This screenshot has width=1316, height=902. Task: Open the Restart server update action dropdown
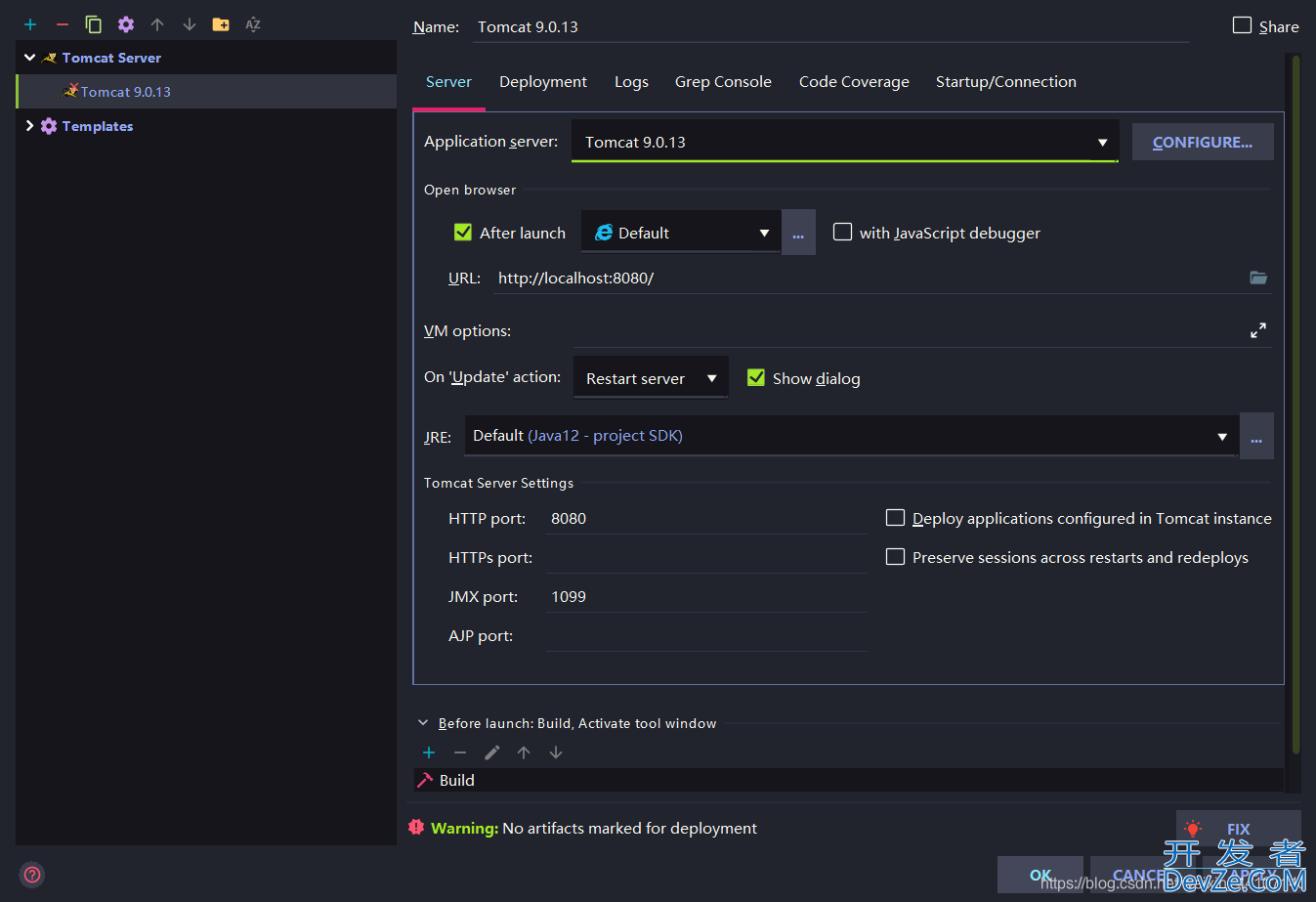coord(651,378)
